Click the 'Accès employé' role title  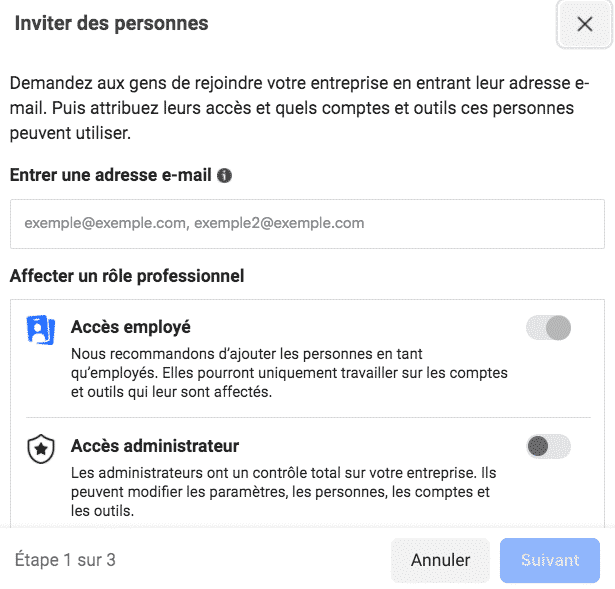tap(131, 327)
